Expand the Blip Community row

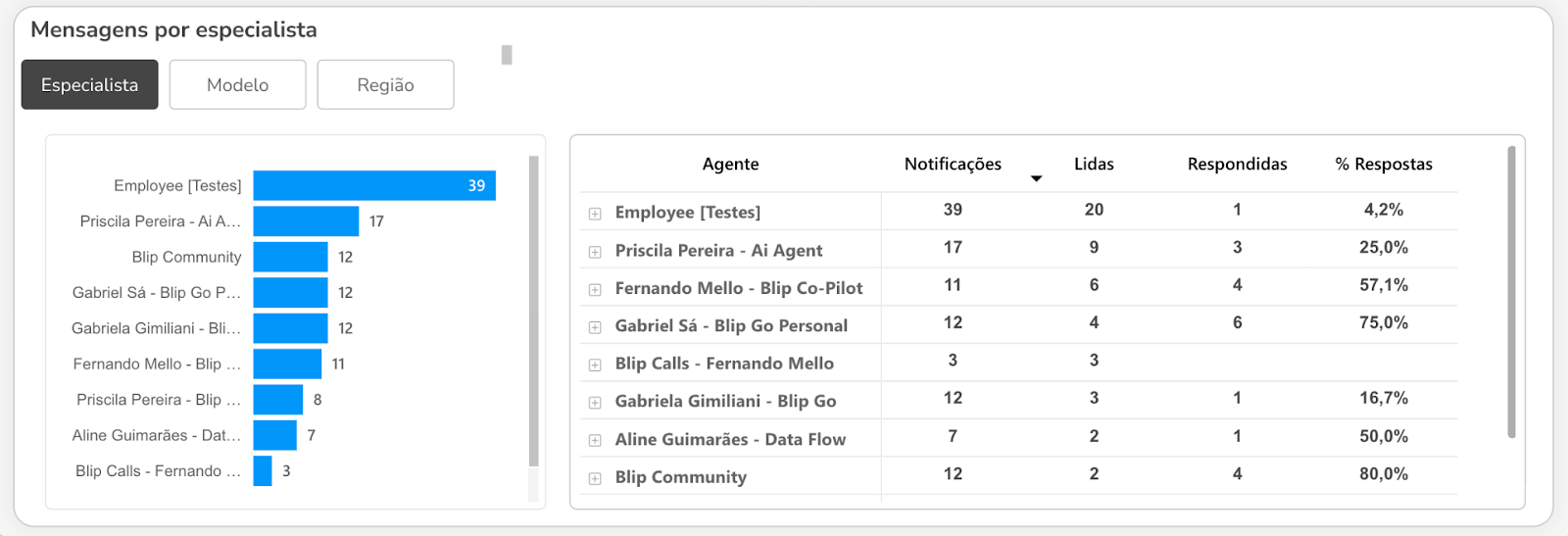595,478
